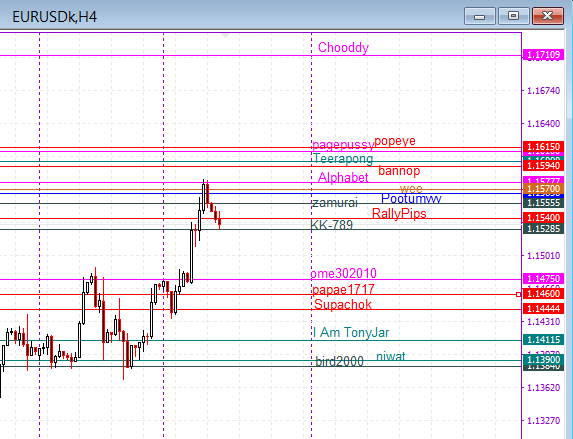The image size is (573, 439).
Task: Select the Alphabet magenta label
Action: [x=343, y=177]
